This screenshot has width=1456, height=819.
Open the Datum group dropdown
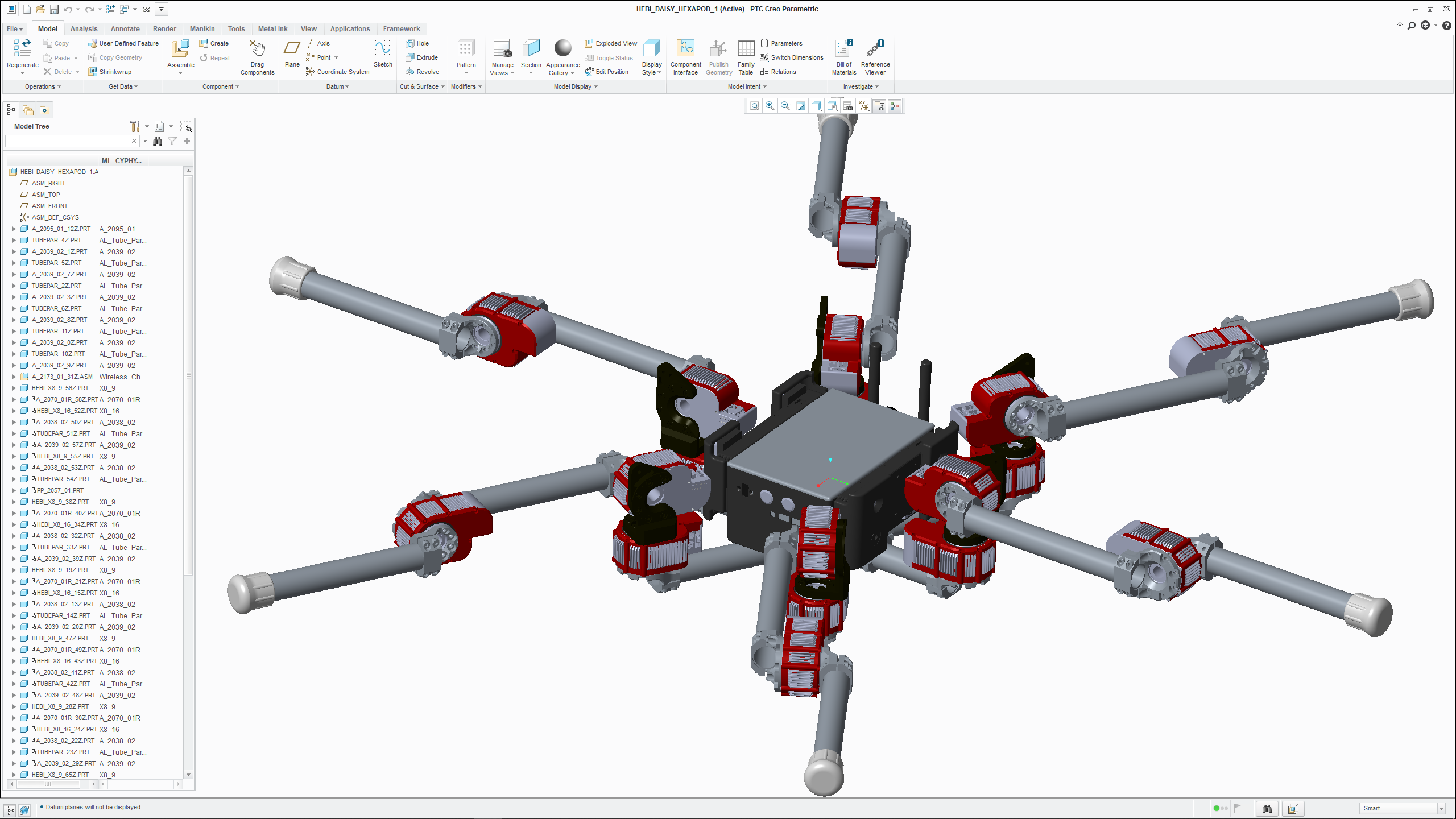click(338, 86)
